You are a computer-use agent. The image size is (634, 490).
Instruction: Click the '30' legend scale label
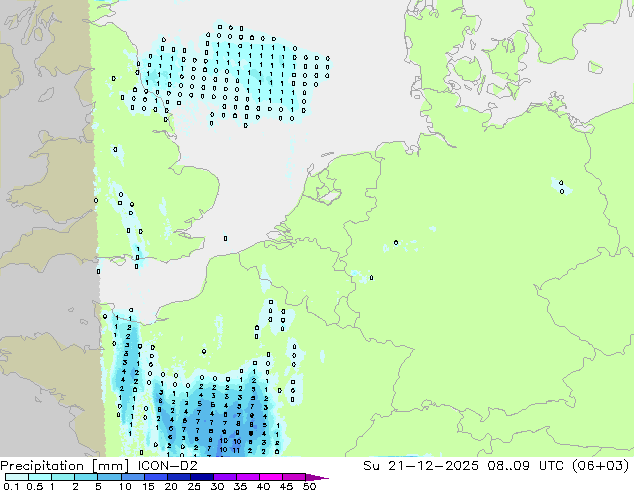coord(217,486)
